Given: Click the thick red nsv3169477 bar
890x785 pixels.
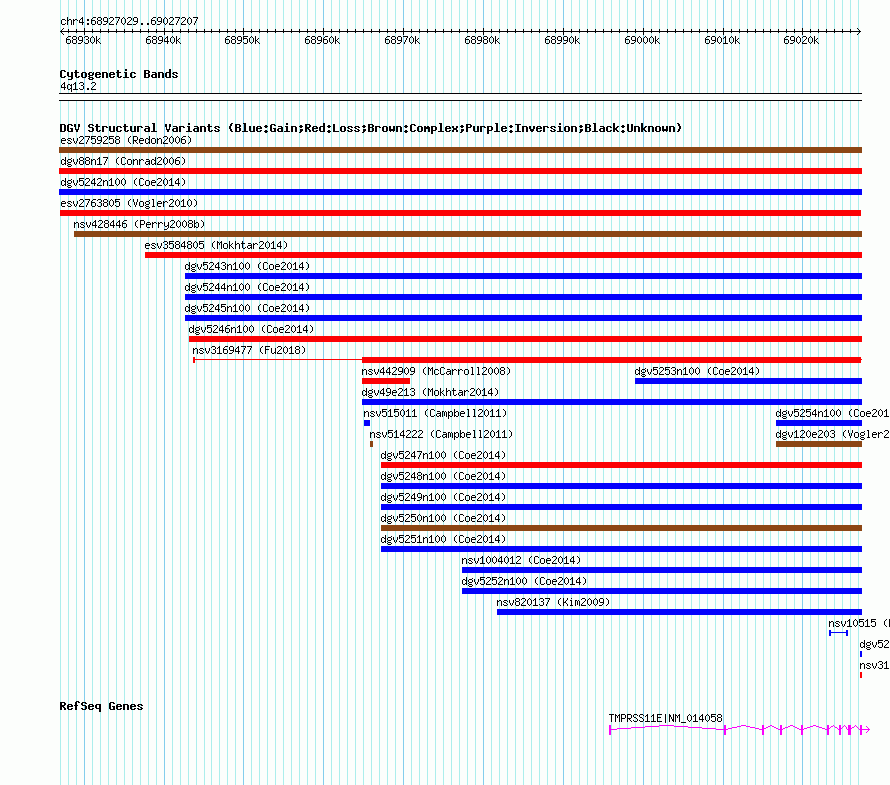Looking at the screenshot, I should pyautogui.click(x=611, y=360).
